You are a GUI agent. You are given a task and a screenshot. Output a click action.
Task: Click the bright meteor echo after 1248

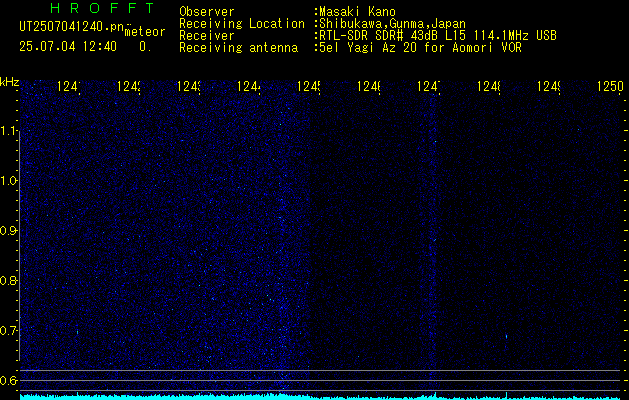pos(506,336)
